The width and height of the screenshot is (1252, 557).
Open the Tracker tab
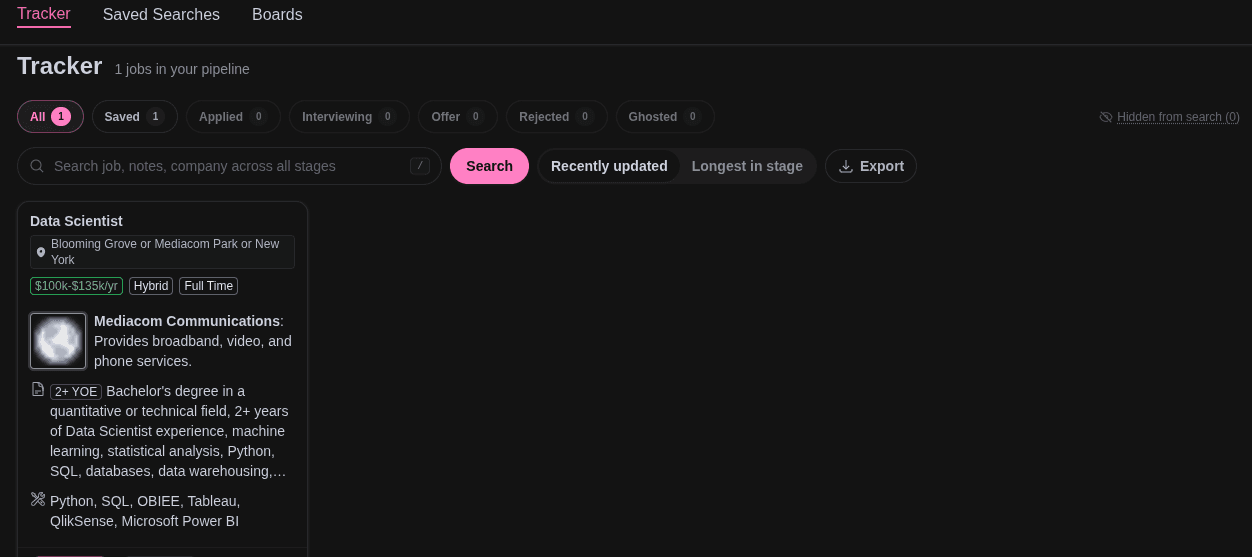(44, 14)
